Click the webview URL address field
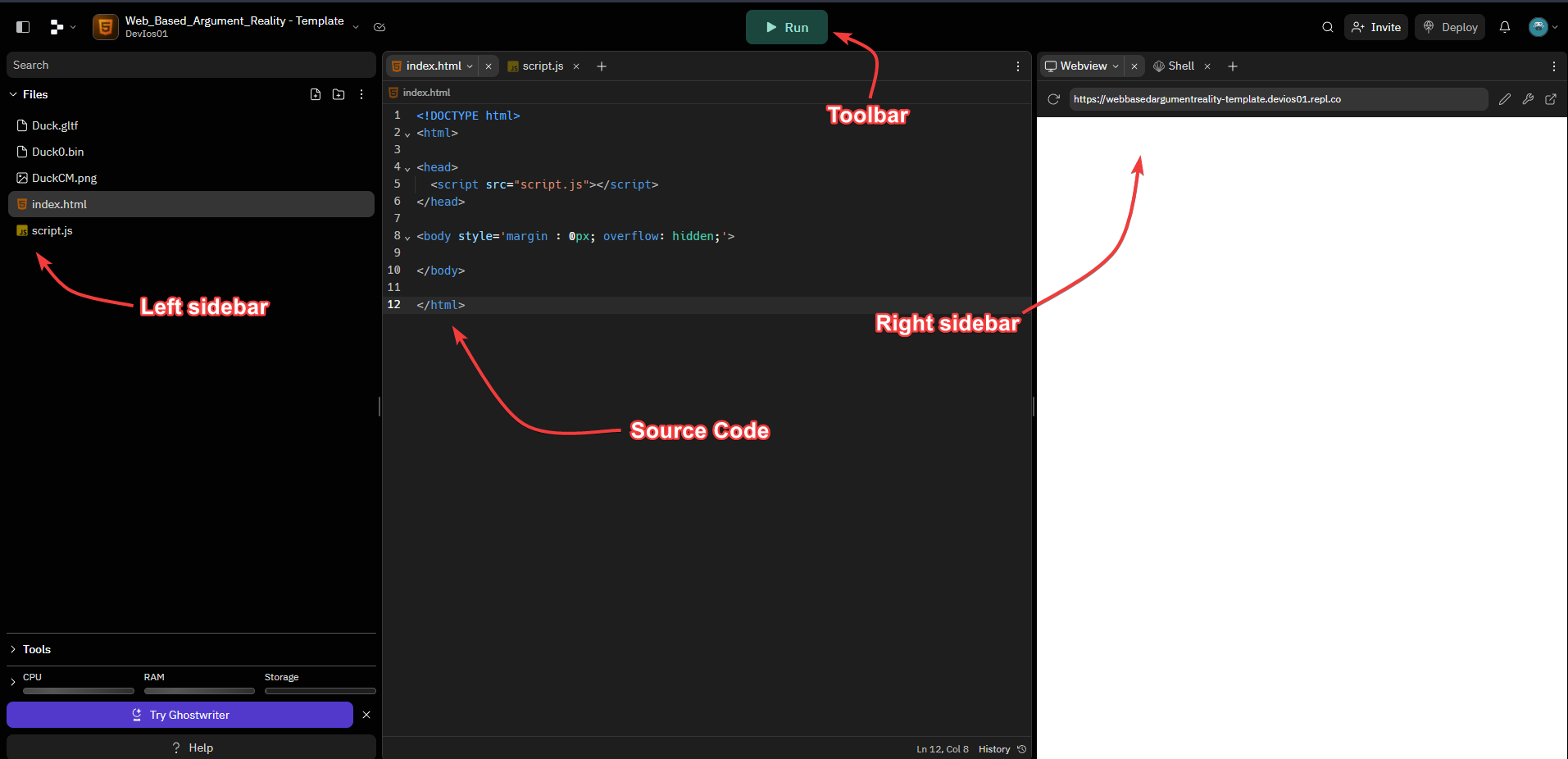Viewport: 1568px width, 759px height. pyautogui.click(x=1279, y=99)
